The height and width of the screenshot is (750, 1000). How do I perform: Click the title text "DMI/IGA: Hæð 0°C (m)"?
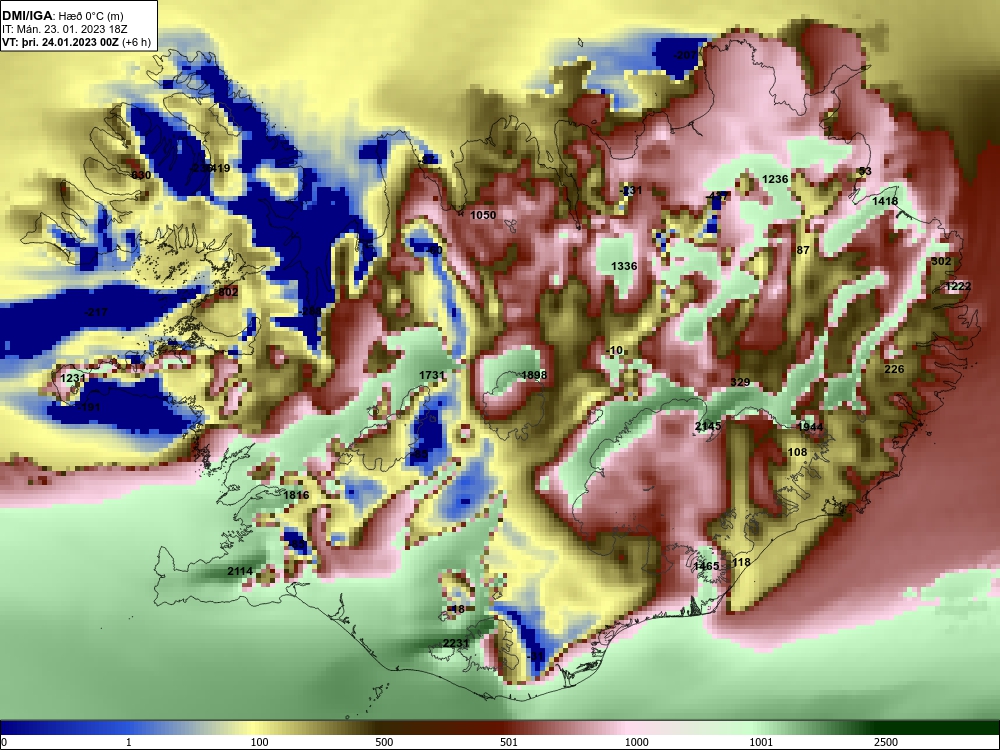point(62,16)
